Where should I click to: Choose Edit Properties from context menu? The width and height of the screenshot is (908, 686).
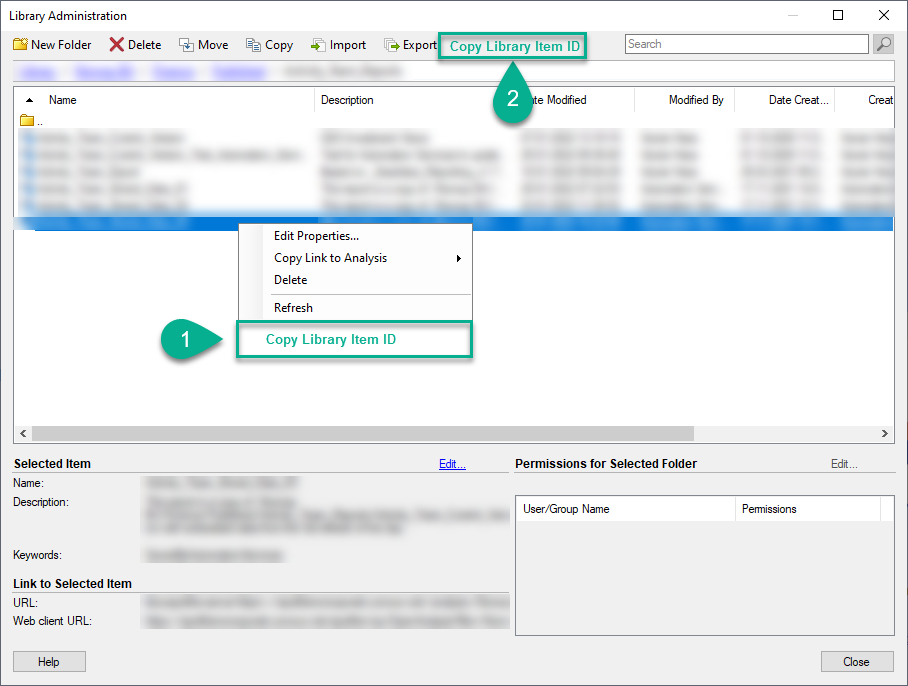point(316,236)
